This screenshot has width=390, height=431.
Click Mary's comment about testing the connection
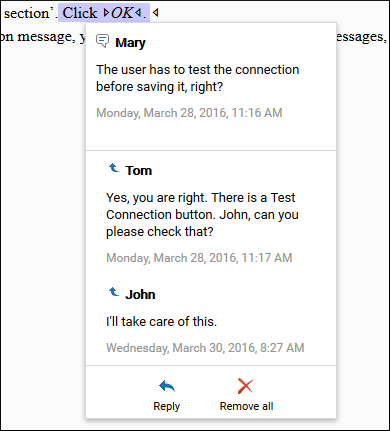198,78
